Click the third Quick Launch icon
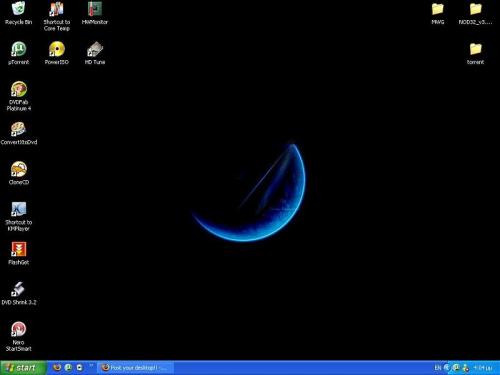This screenshot has width=500, height=375. click(79, 368)
